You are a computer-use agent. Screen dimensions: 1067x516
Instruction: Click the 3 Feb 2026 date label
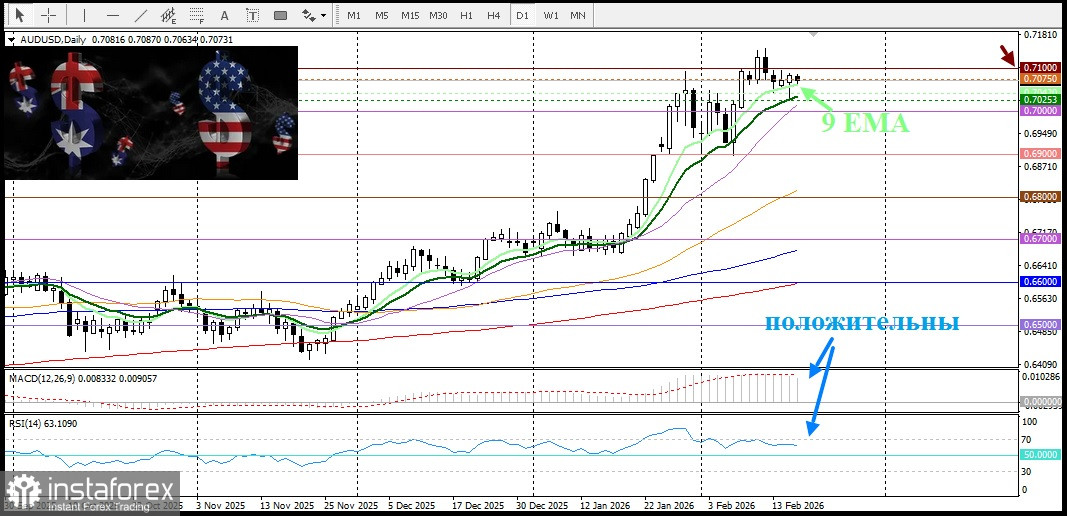click(731, 506)
